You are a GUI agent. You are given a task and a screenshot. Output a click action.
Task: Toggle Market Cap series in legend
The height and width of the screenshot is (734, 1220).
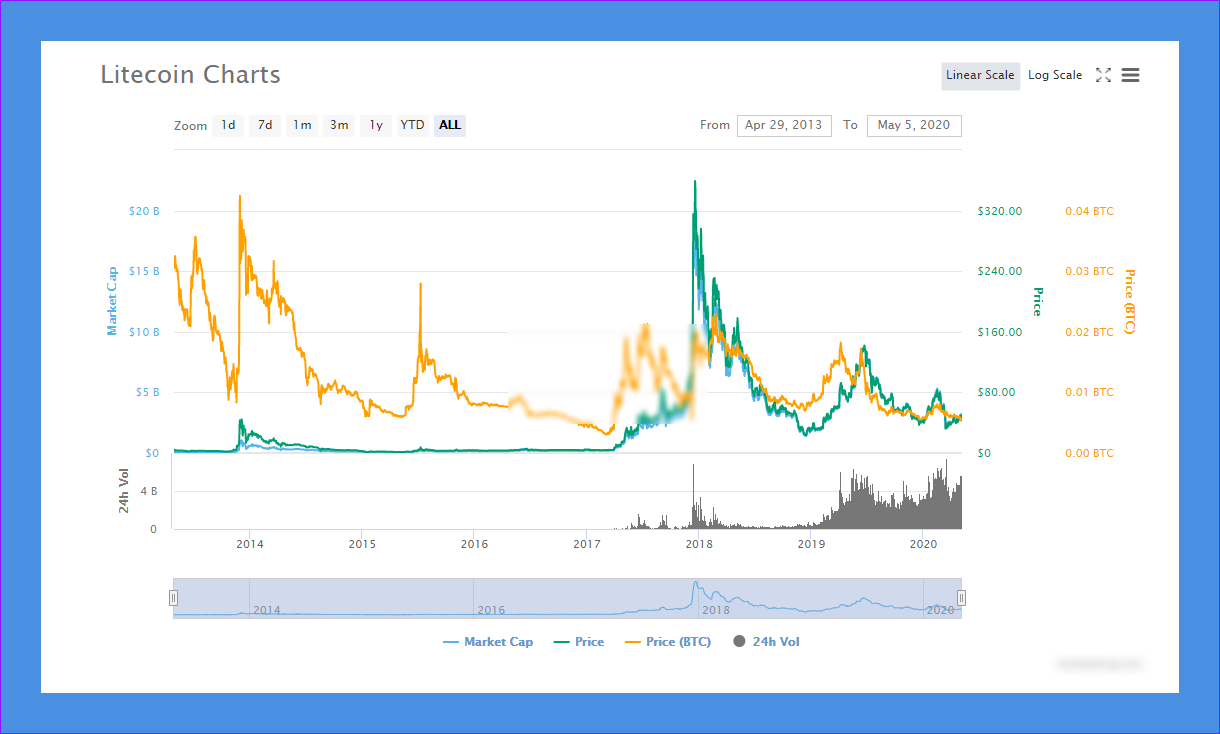click(488, 642)
